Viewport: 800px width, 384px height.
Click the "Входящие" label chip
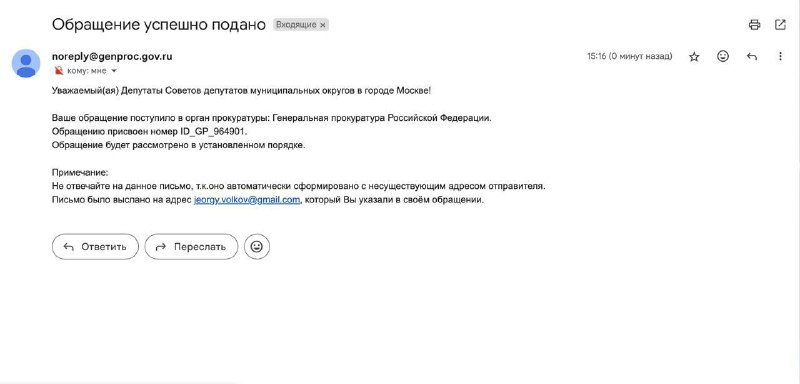tap(296, 24)
